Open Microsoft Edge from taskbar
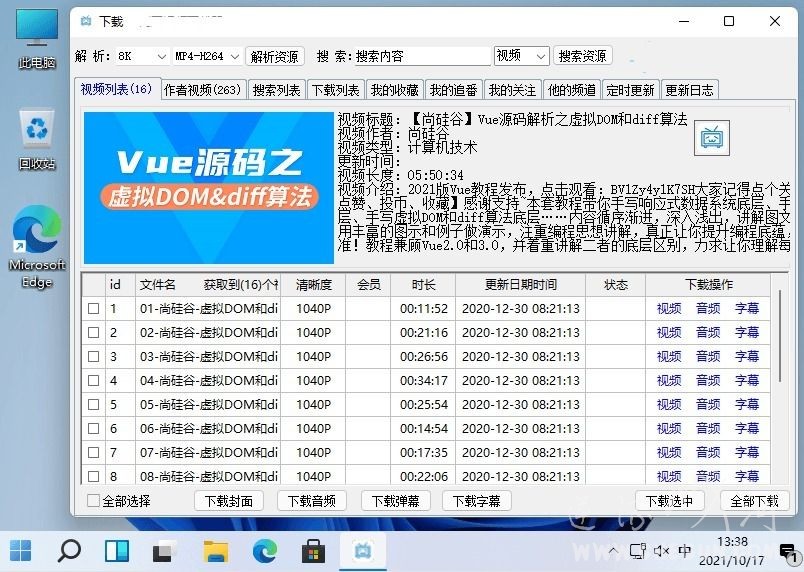Viewport: 804px width, 572px height. (x=265, y=551)
